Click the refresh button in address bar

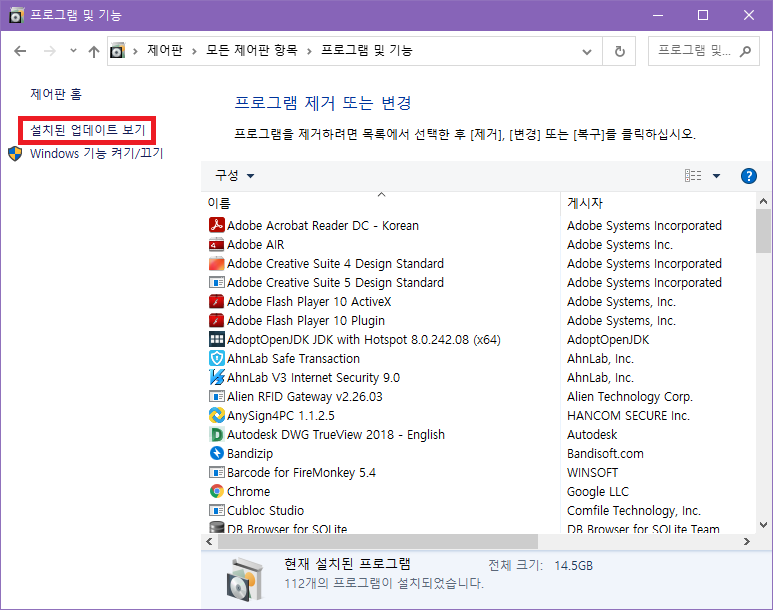tap(620, 51)
